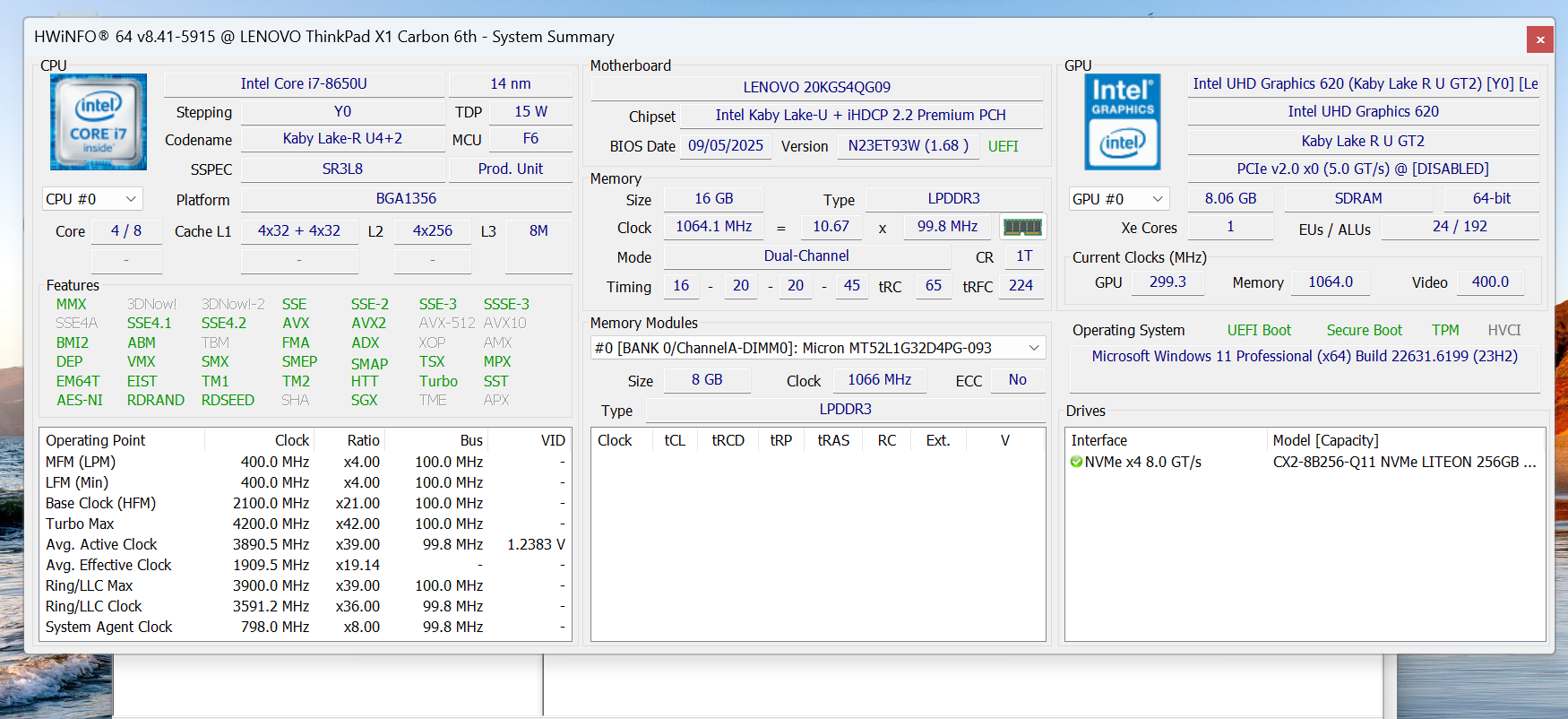Viewport: 1568px width, 719px height.
Task: Click the CR value 1T
Action: point(1024,256)
